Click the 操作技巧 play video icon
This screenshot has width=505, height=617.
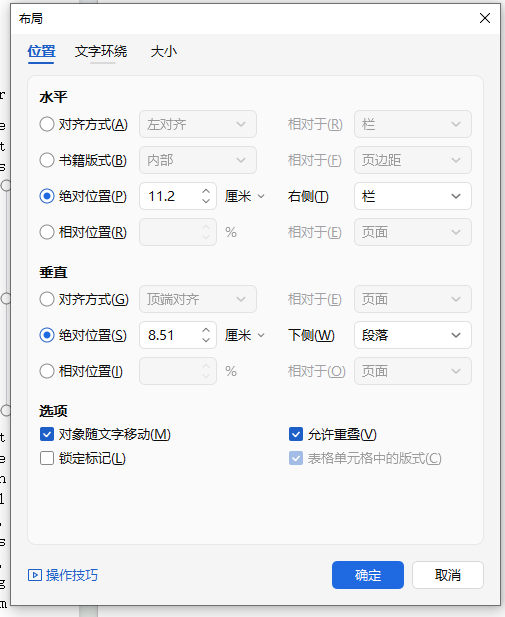[x=35, y=575]
